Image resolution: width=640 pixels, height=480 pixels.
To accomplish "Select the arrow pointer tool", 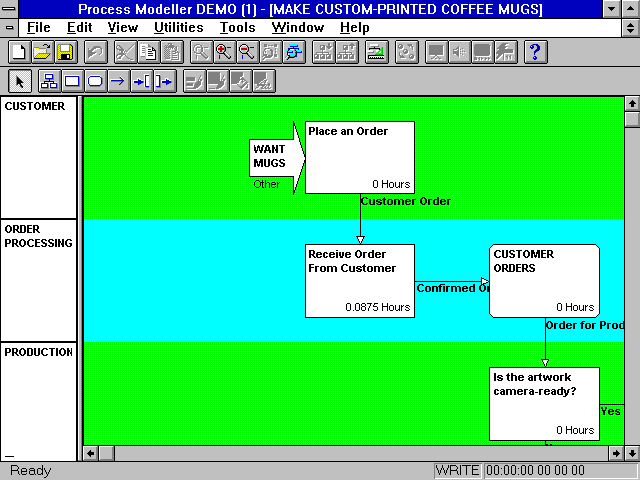I will coord(19,81).
